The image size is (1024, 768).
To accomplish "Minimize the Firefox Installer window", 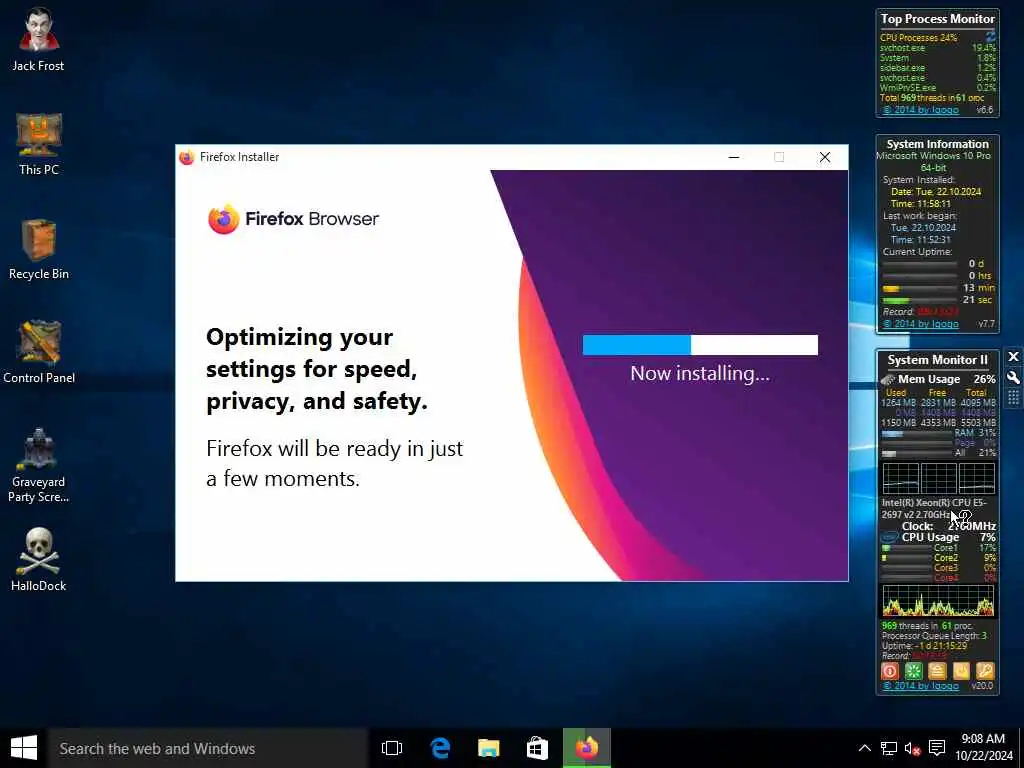I will (x=734, y=157).
